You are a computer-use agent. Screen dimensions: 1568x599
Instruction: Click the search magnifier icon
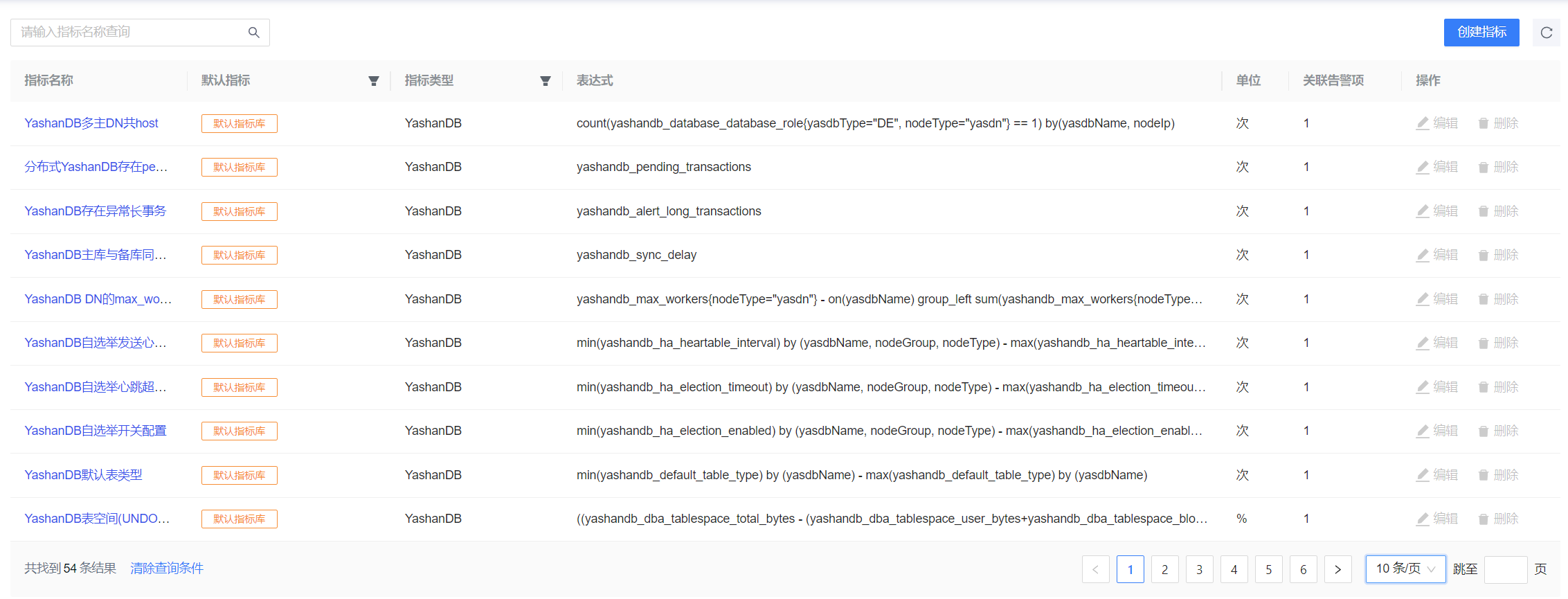254,33
